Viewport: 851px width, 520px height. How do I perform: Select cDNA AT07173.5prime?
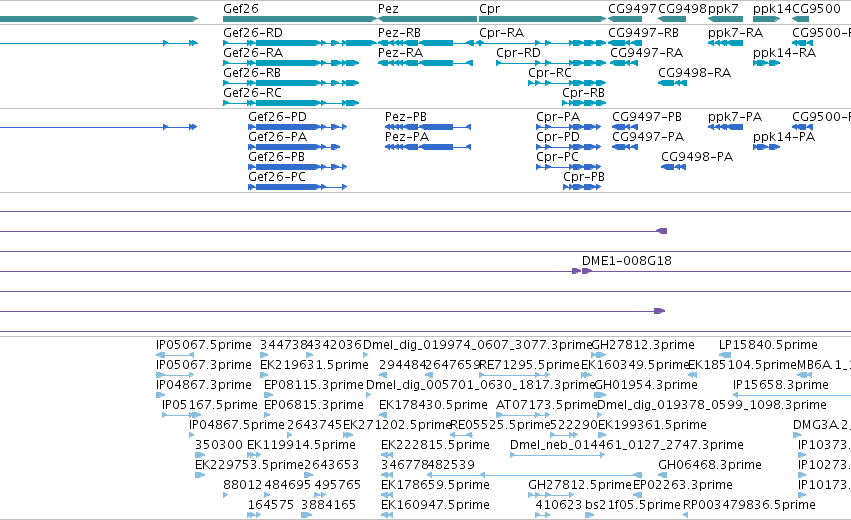coord(547,405)
